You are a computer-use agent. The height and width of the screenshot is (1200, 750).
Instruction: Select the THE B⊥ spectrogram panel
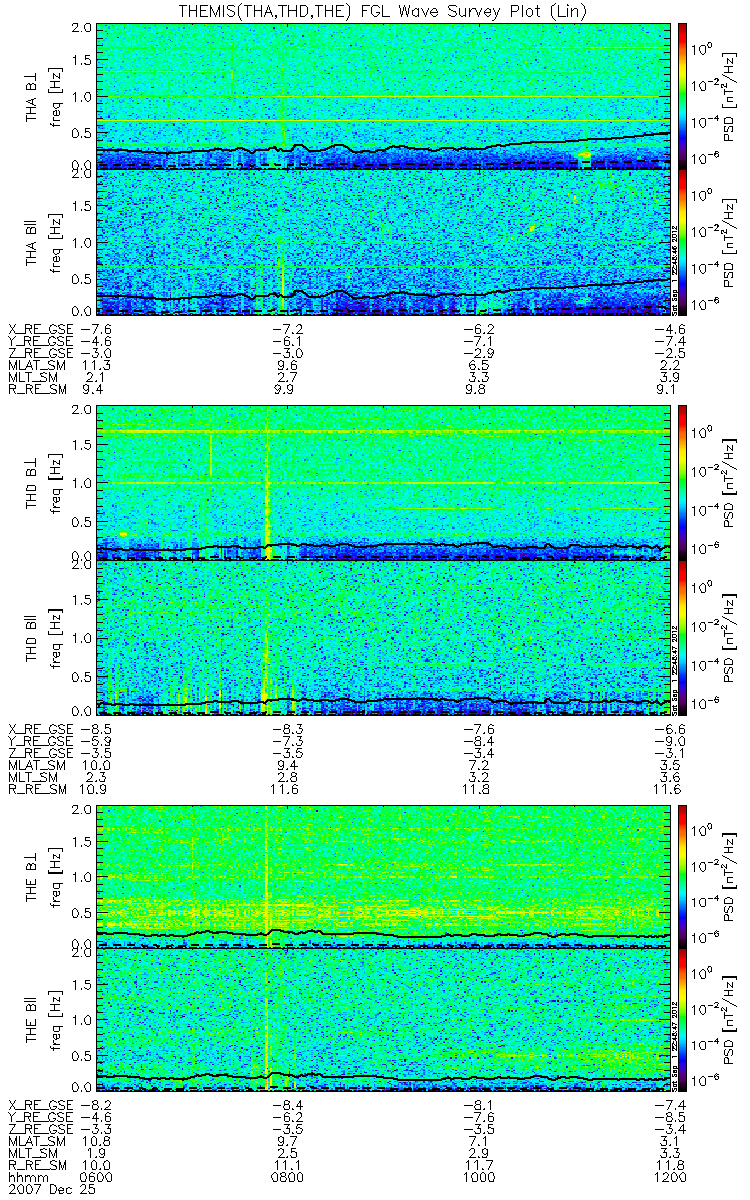click(x=383, y=875)
